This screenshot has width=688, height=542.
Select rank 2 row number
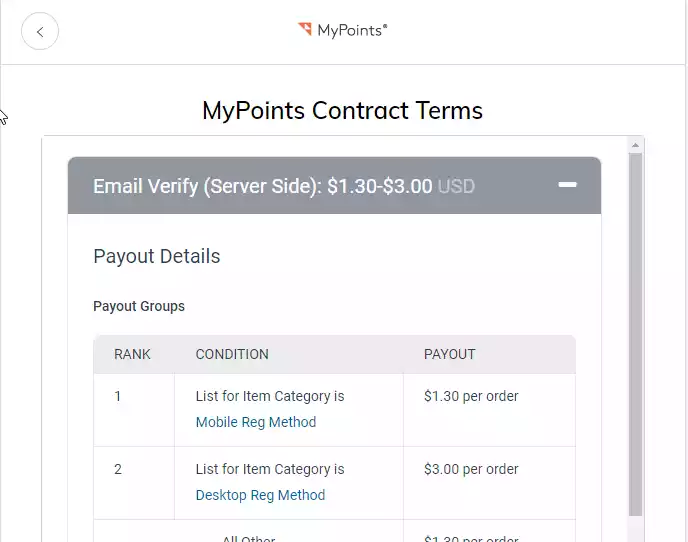tap(118, 469)
